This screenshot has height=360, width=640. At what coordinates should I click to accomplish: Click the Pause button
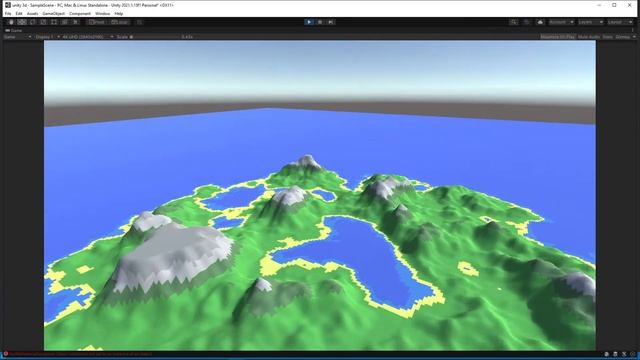click(320, 22)
